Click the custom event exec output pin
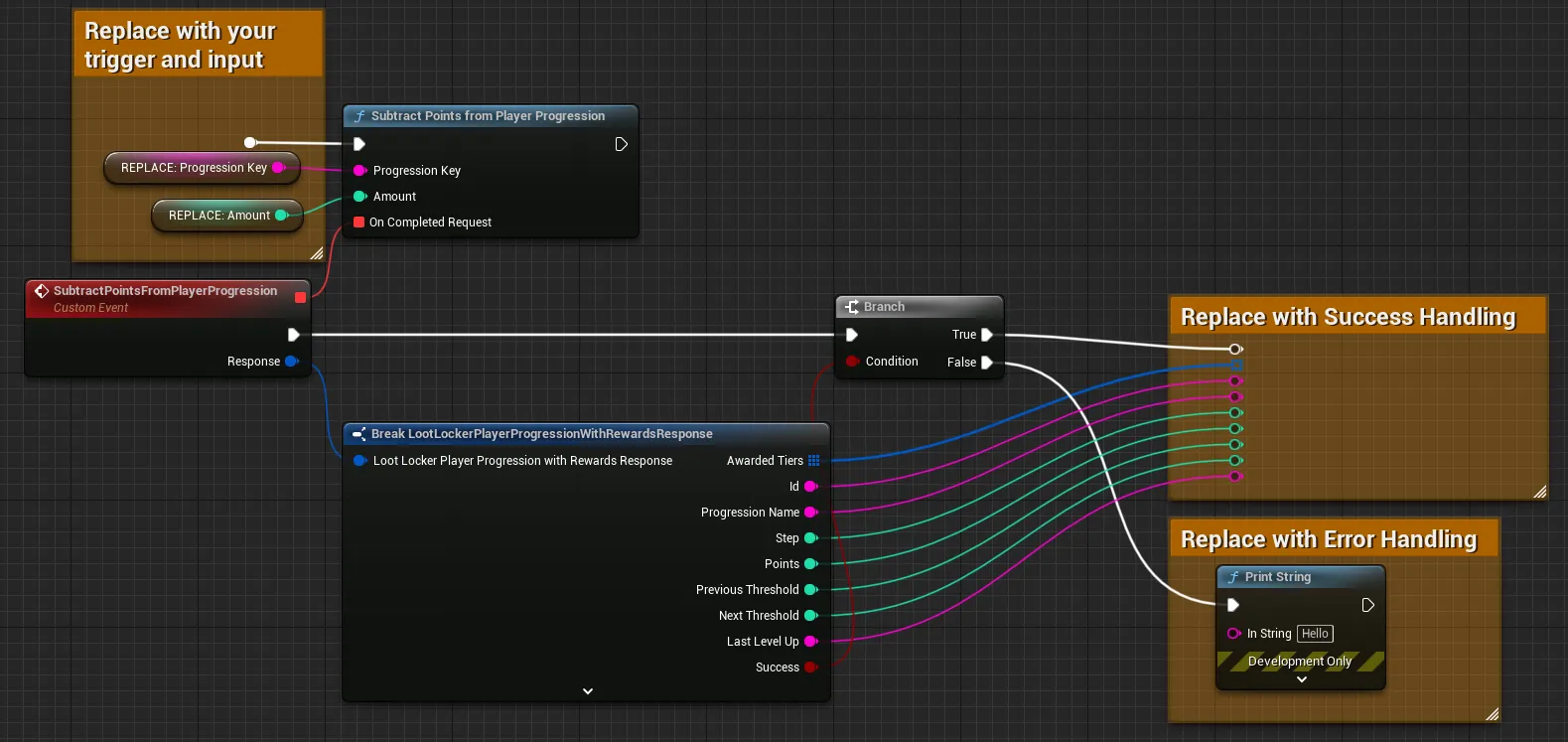This screenshot has height=742, width=1568. point(293,335)
